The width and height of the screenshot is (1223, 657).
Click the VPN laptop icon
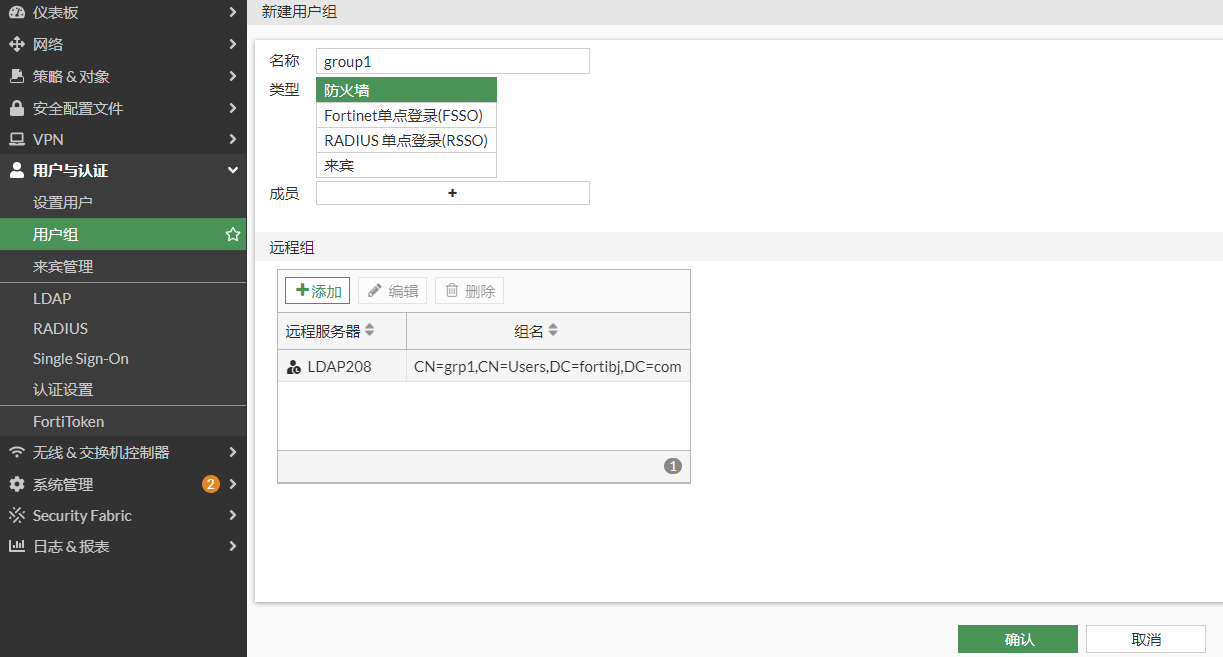tap(16, 139)
